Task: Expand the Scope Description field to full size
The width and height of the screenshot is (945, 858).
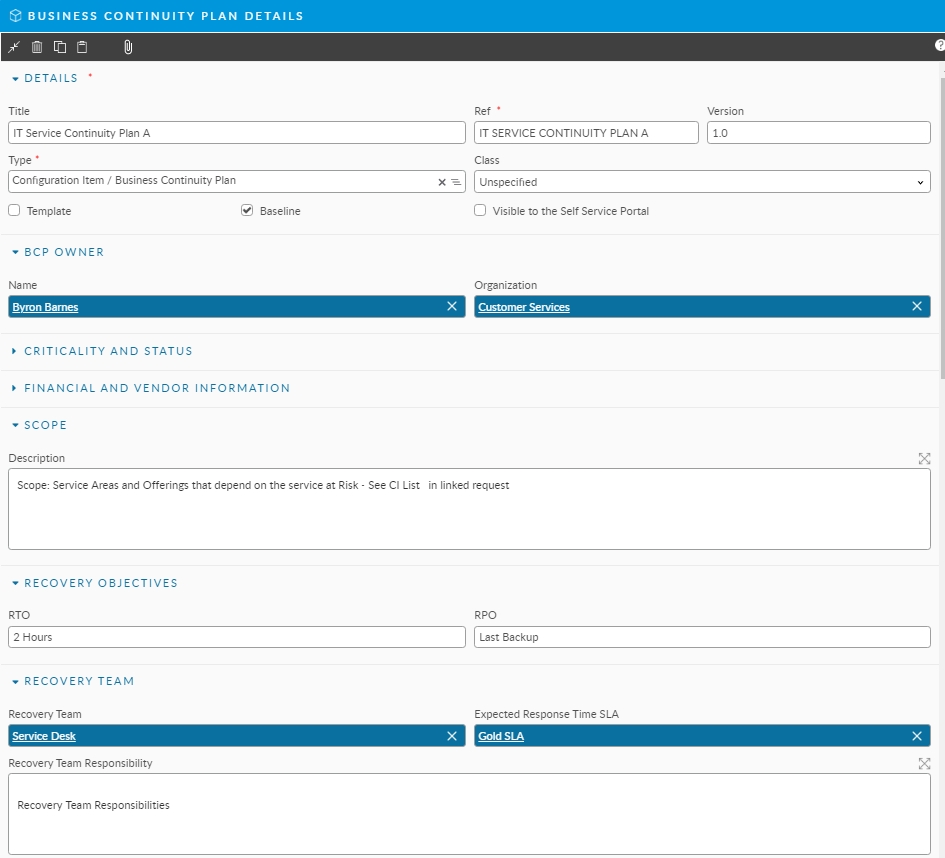Action: click(x=924, y=458)
